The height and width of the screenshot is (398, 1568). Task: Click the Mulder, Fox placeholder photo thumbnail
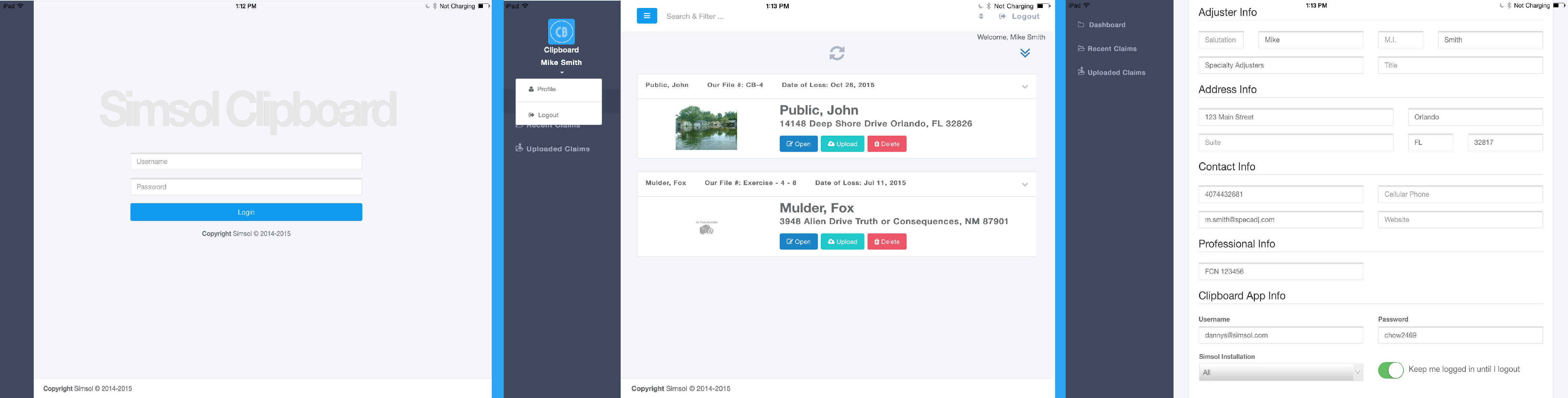tap(706, 227)
